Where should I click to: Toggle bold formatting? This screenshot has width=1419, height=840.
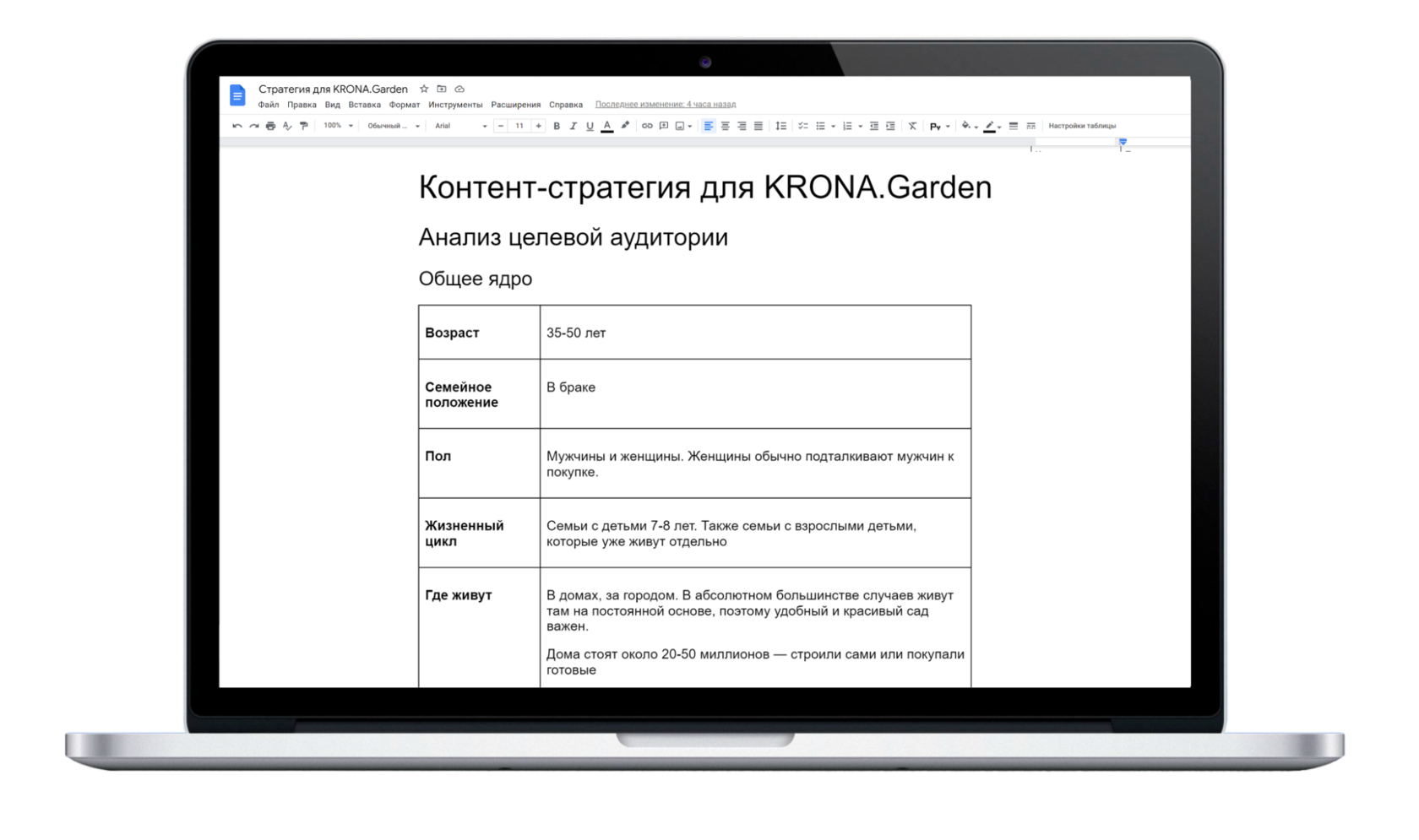coord(557,126)
